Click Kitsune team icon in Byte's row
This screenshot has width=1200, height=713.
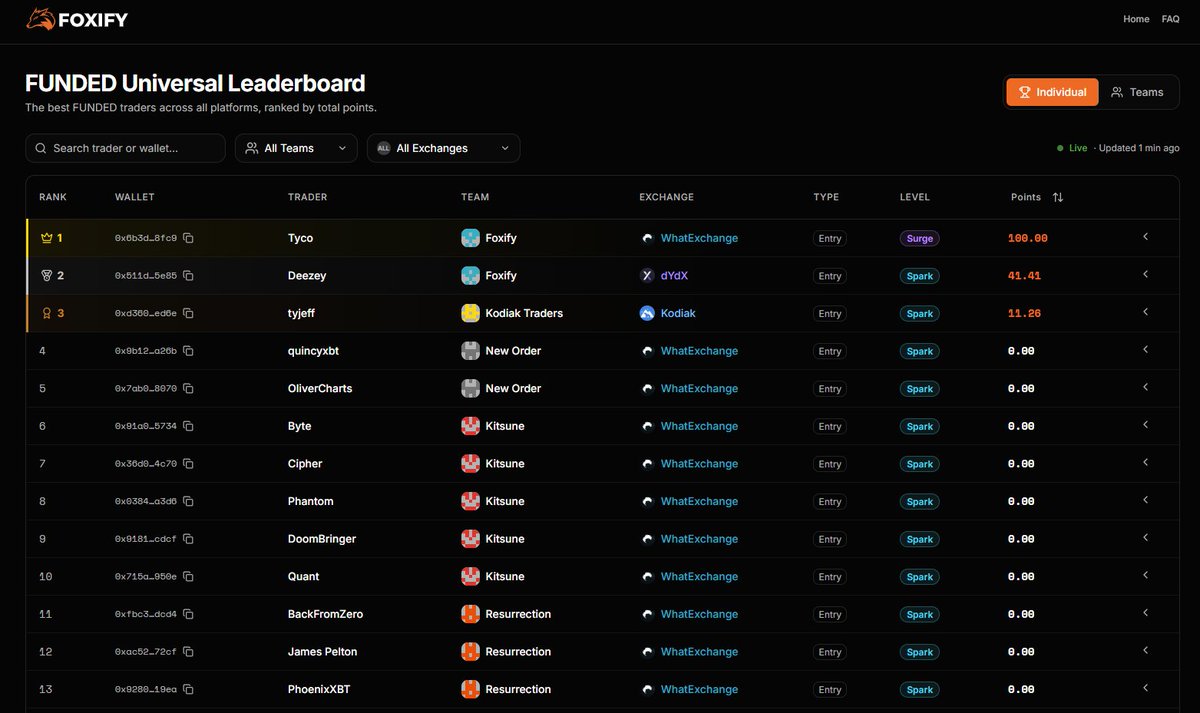pos(470,426)
